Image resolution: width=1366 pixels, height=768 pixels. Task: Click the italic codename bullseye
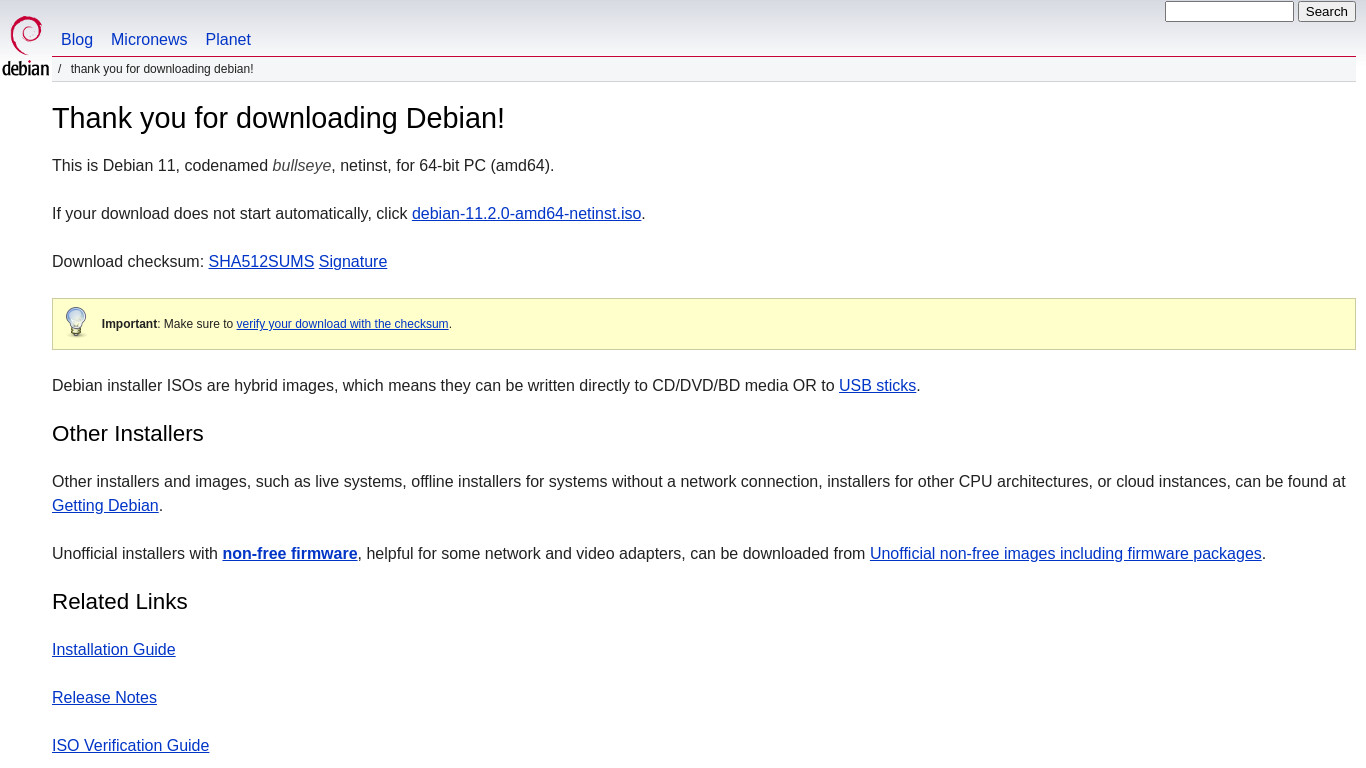pos(302,166)
